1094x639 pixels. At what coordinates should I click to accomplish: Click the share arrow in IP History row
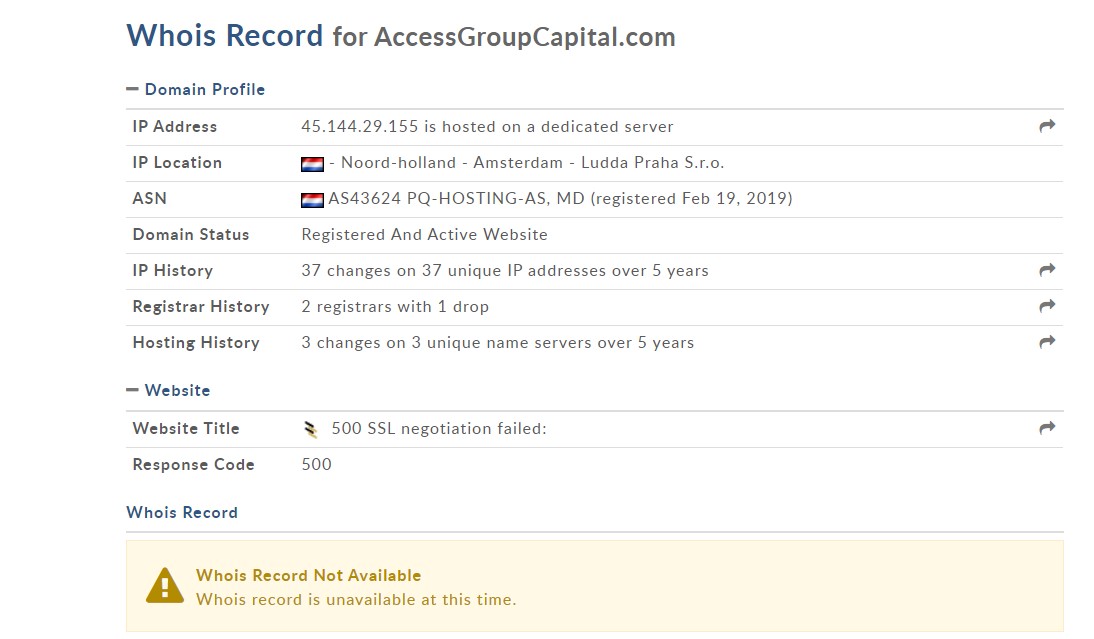1047,270
